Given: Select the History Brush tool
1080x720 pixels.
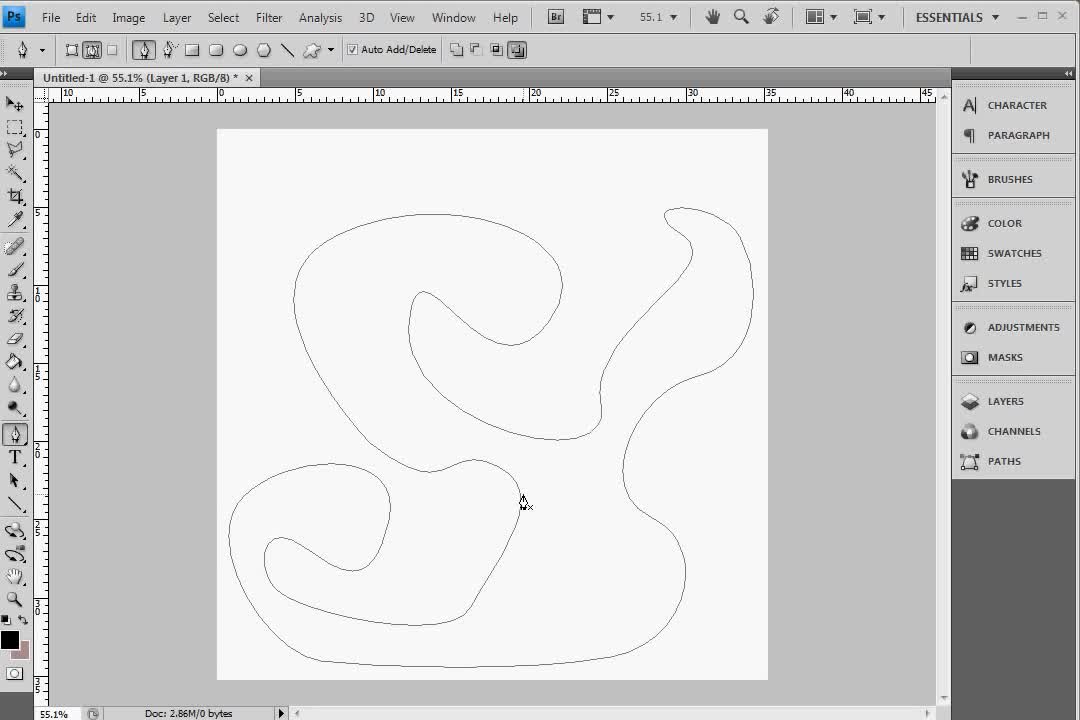Looking at the screenshot, I should tap(14, 316).
